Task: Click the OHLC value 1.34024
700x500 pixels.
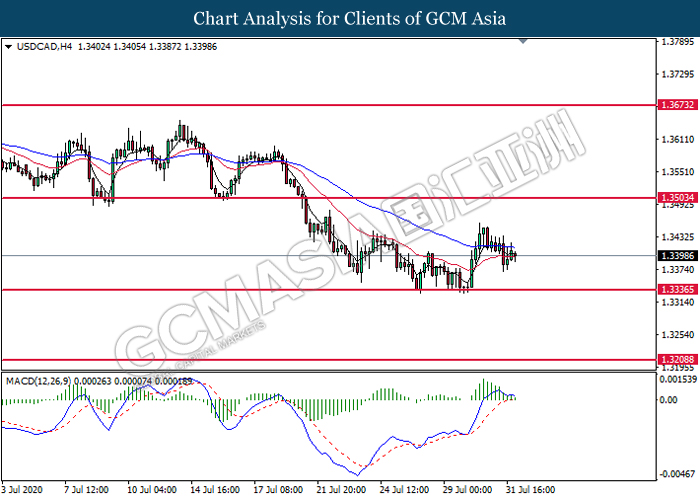Action: click(94, 47)
